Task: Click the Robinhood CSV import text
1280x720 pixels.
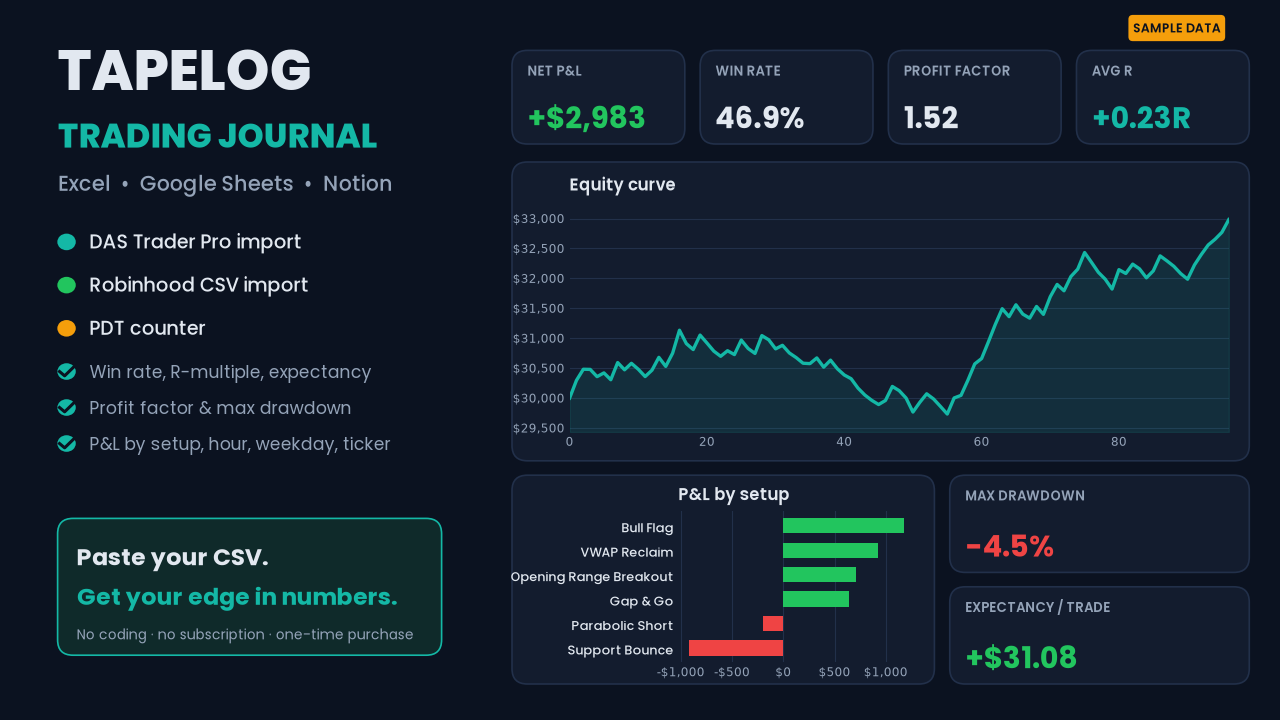Action: click(x=198, y=285)
